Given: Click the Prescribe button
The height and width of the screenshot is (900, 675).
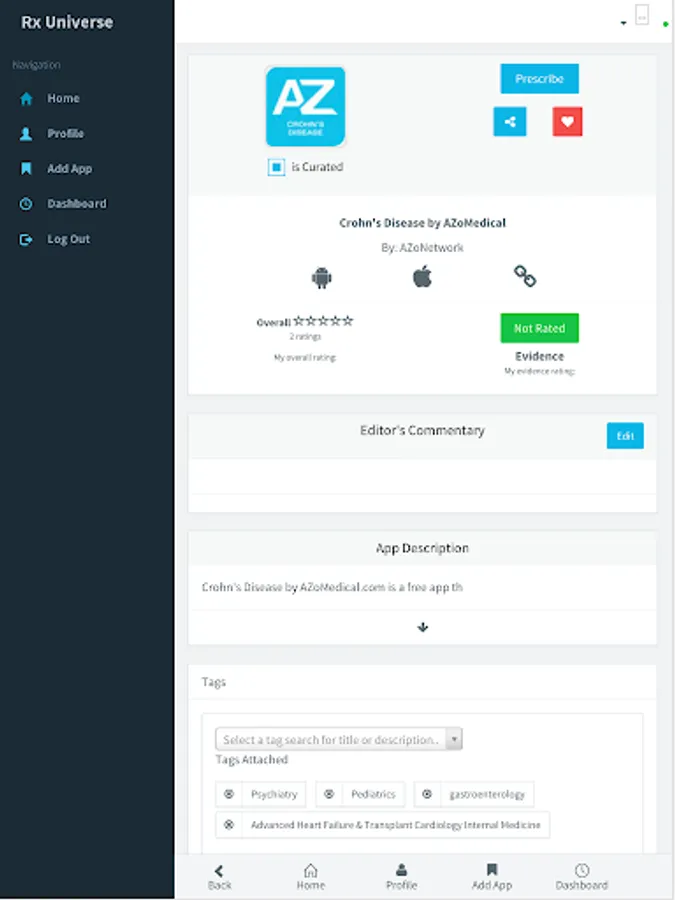Looking at the screenshot, I should (x=540, y=79).
